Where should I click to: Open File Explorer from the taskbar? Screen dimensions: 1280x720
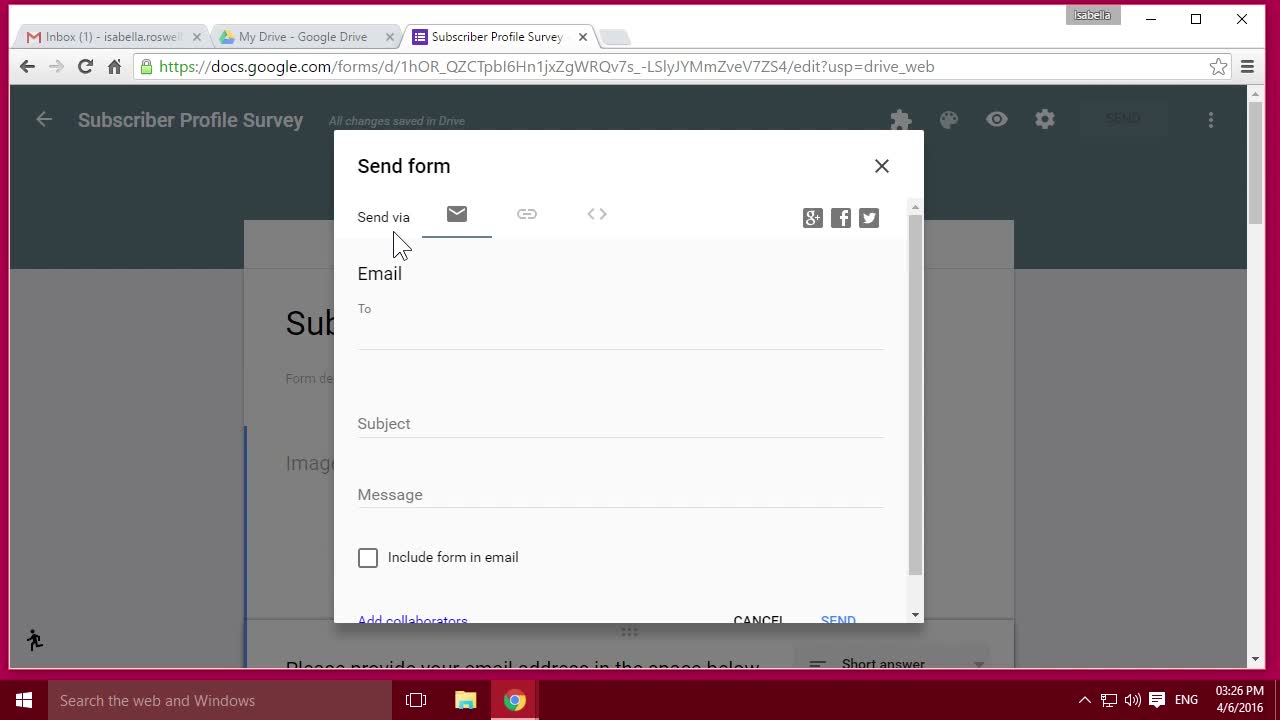tap(465, 700)
